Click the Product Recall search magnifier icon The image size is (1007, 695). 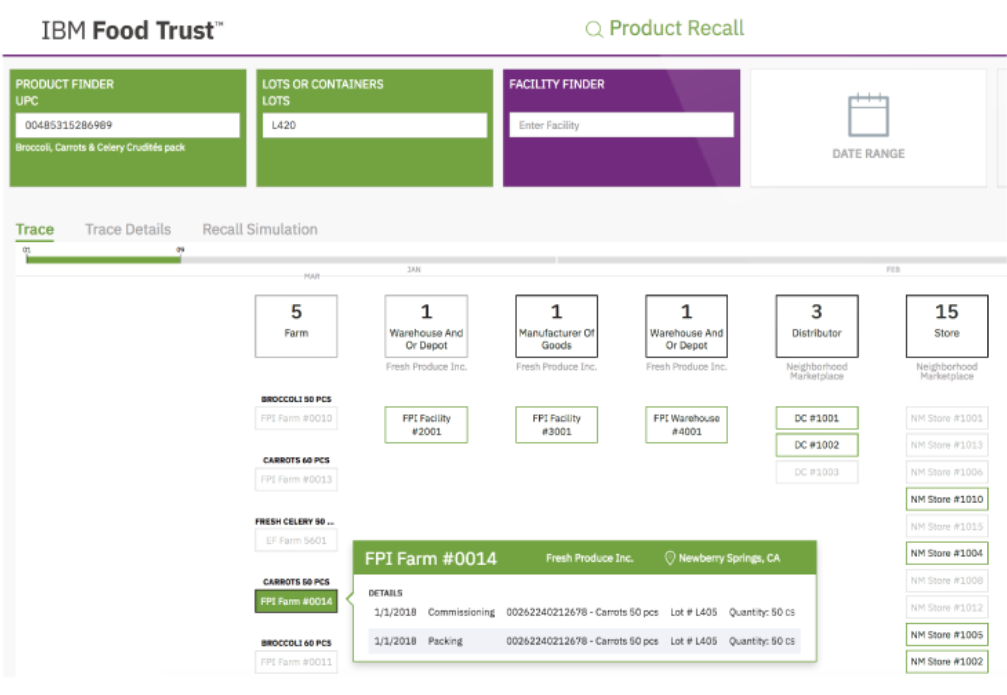[594, 30]
